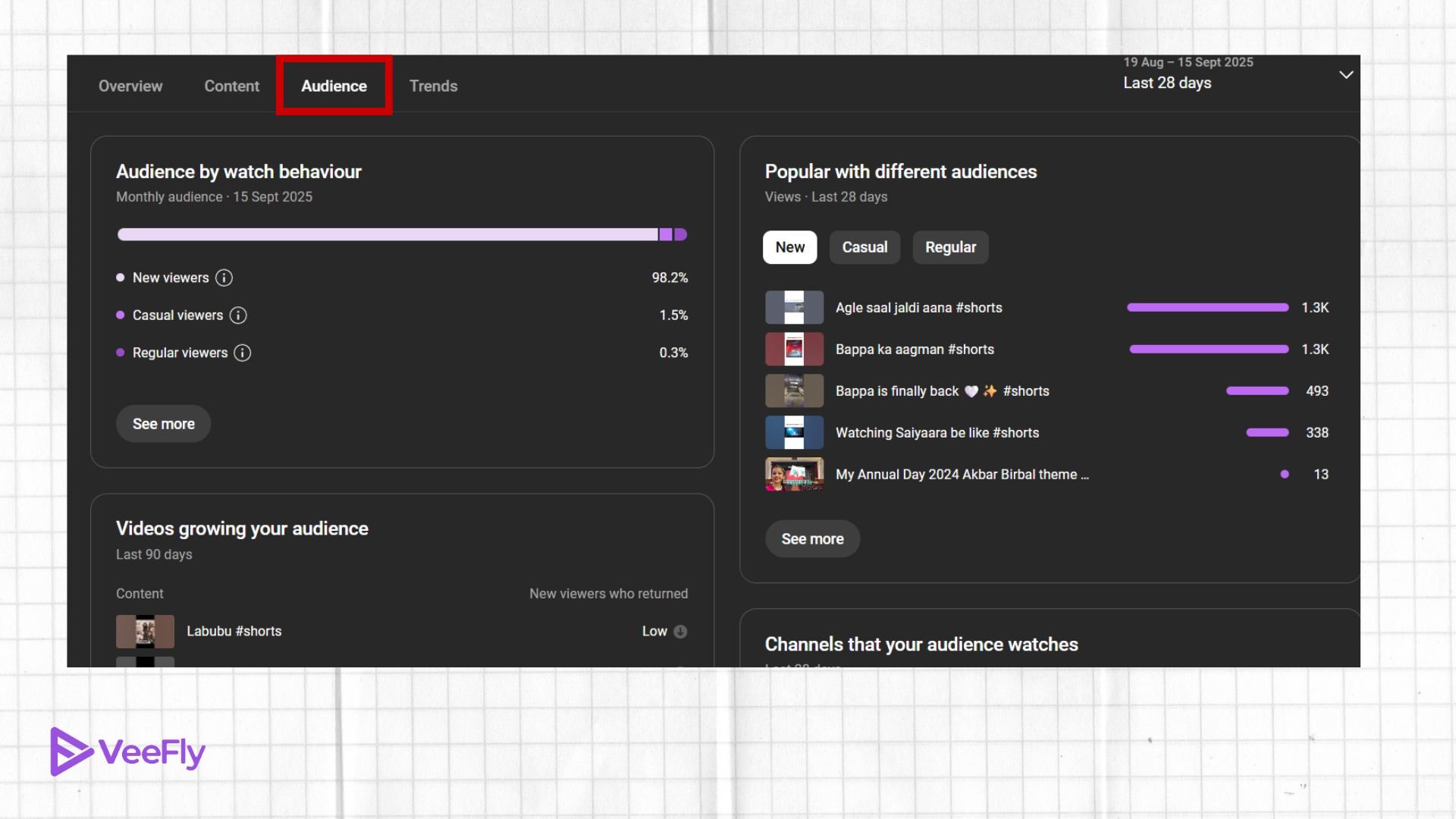Open the Bappa ka aagman #shorts title
Screen dimensions: 1456x819
pos(915,349)
